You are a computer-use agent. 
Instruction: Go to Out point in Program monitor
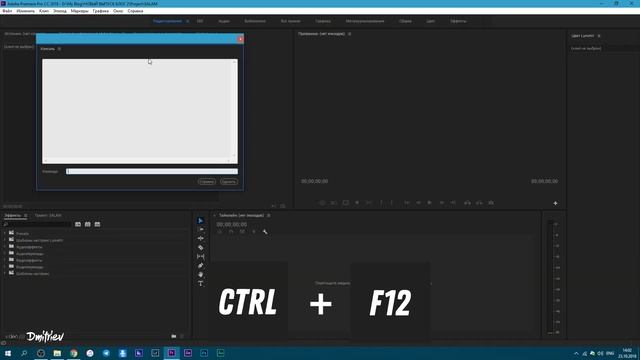453,203
